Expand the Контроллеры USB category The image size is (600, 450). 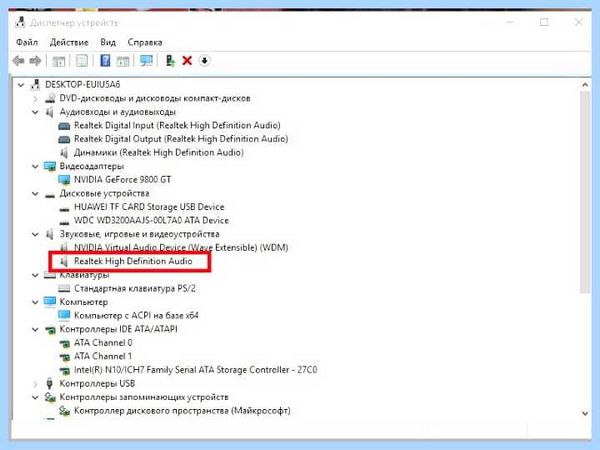[35, 383]
